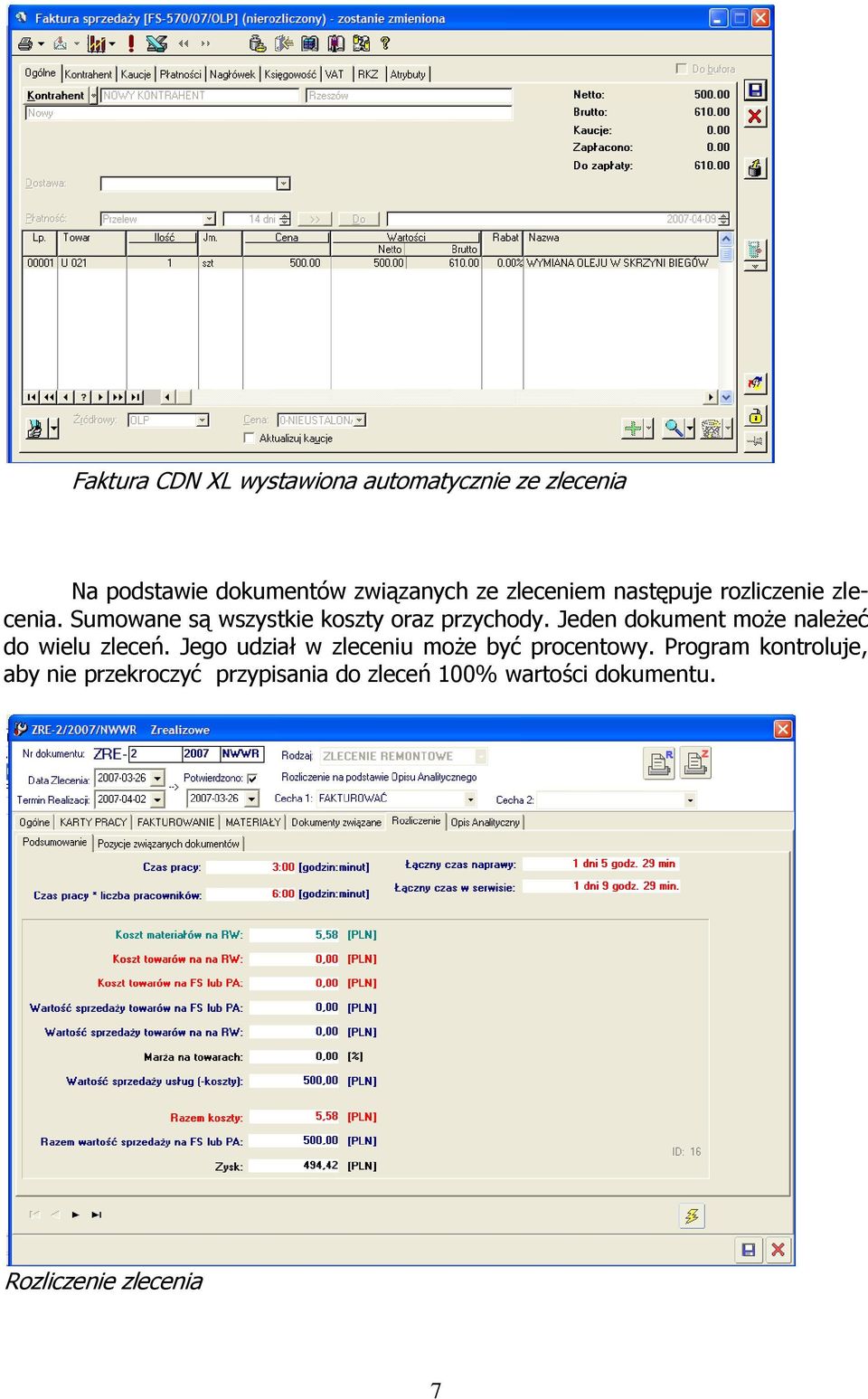Viewport: 868px width, 1399px height.
Task: Click next record arrow in ZRE window
Action: point(75,1215)
